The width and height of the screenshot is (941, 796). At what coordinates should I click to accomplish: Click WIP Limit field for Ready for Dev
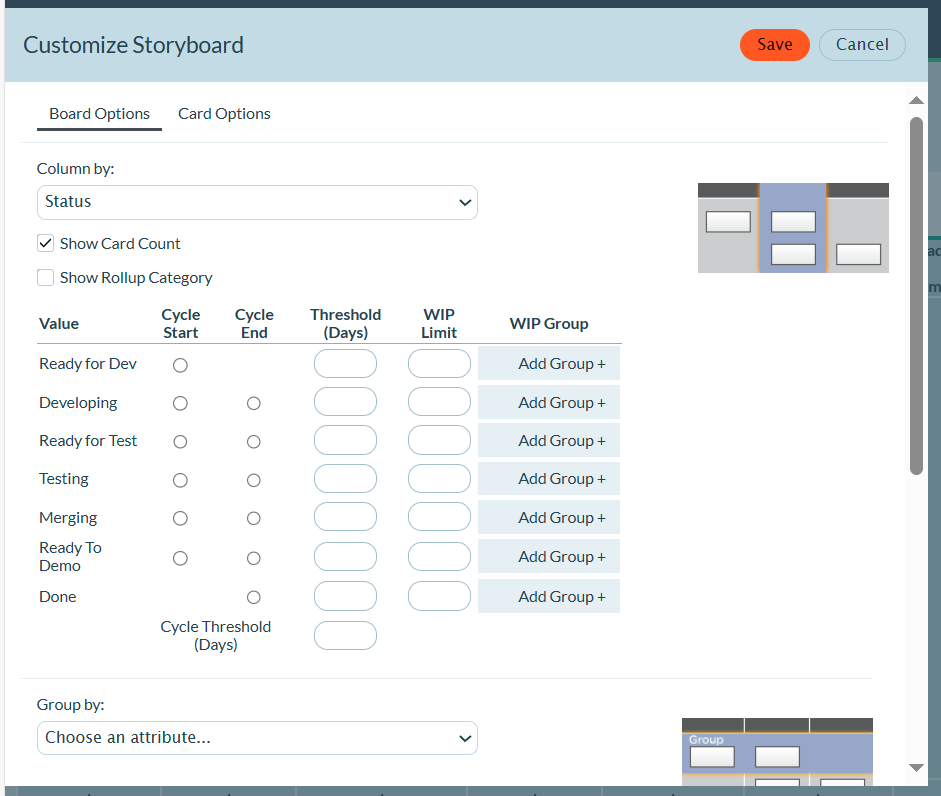pos(439,364)
